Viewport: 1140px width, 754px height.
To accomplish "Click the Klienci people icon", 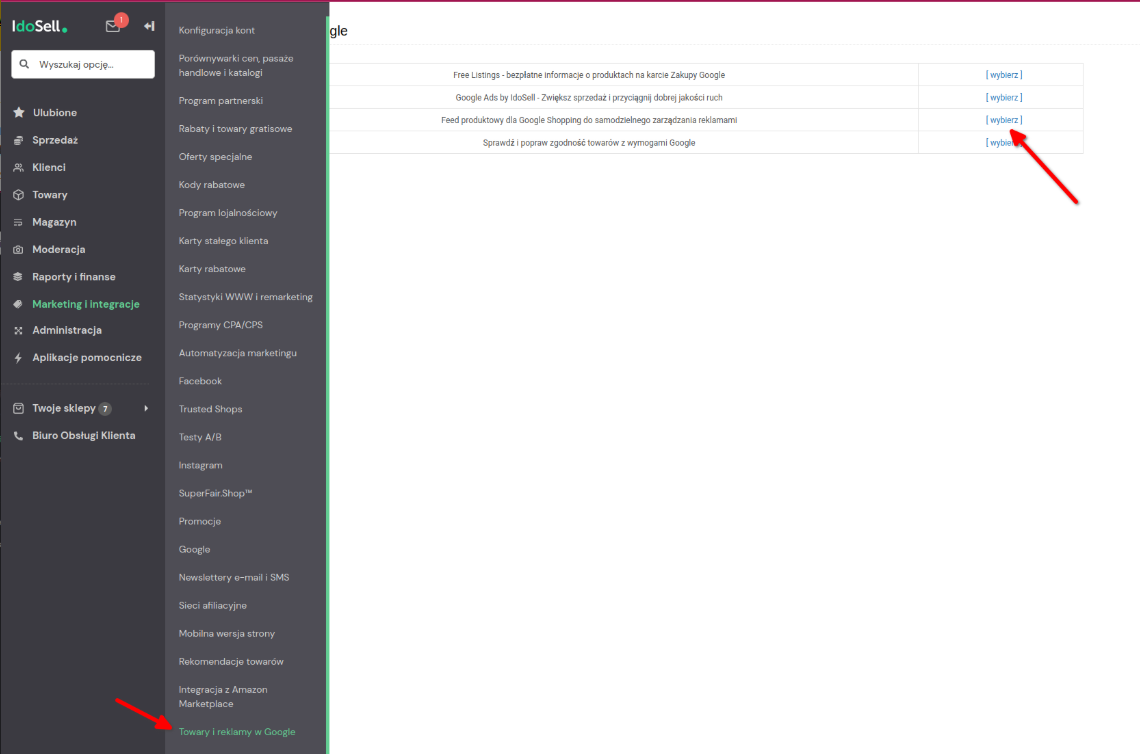I will tap(18, 167).
